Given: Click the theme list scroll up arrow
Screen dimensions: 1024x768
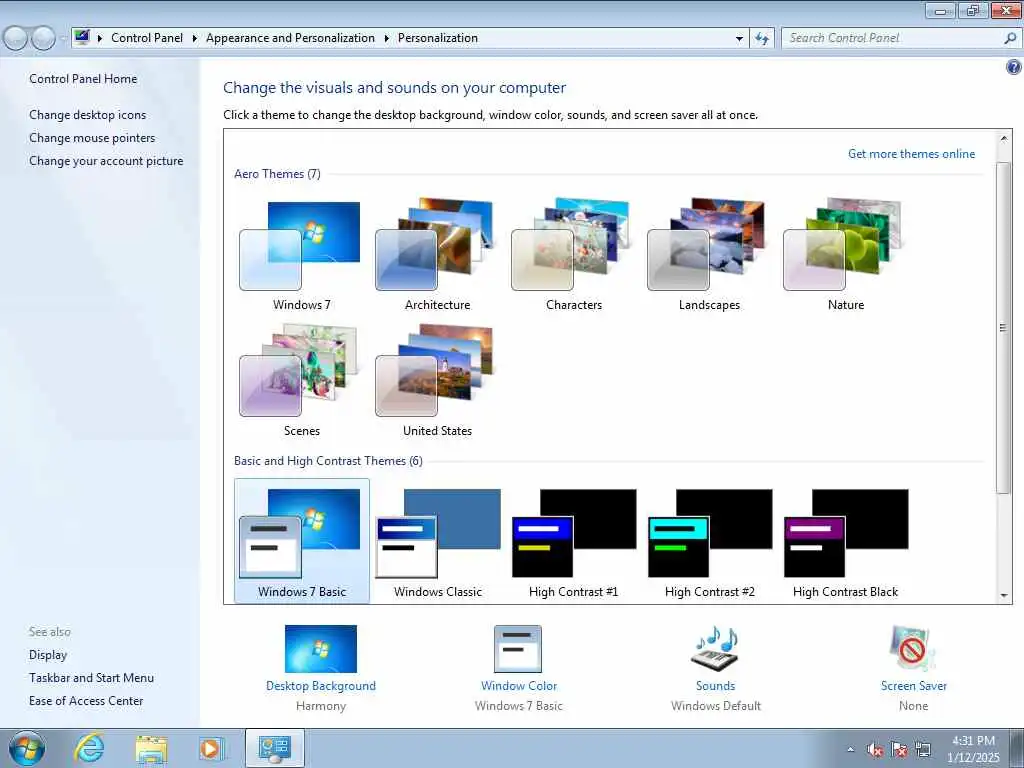Looking at the screenshot, I should click(1003, 138).
